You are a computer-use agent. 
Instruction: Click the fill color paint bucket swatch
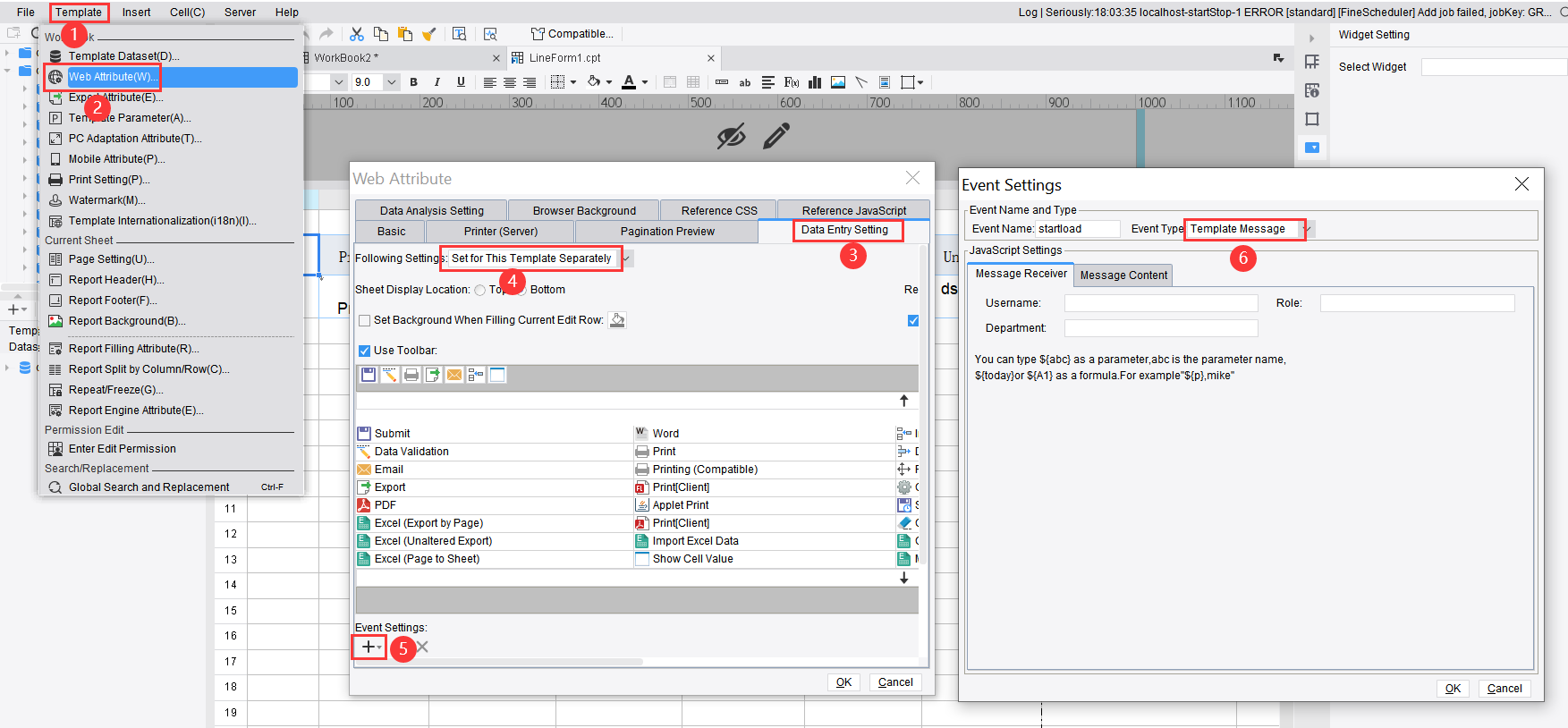click(x=594, y=82)
